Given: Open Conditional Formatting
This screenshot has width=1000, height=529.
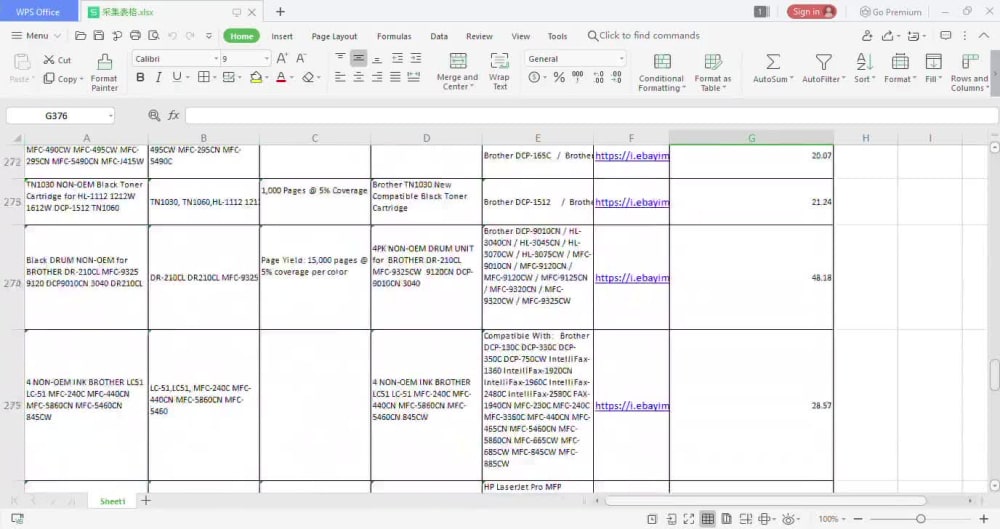Looking at the screenshot, I should click(x=661, y=72).
